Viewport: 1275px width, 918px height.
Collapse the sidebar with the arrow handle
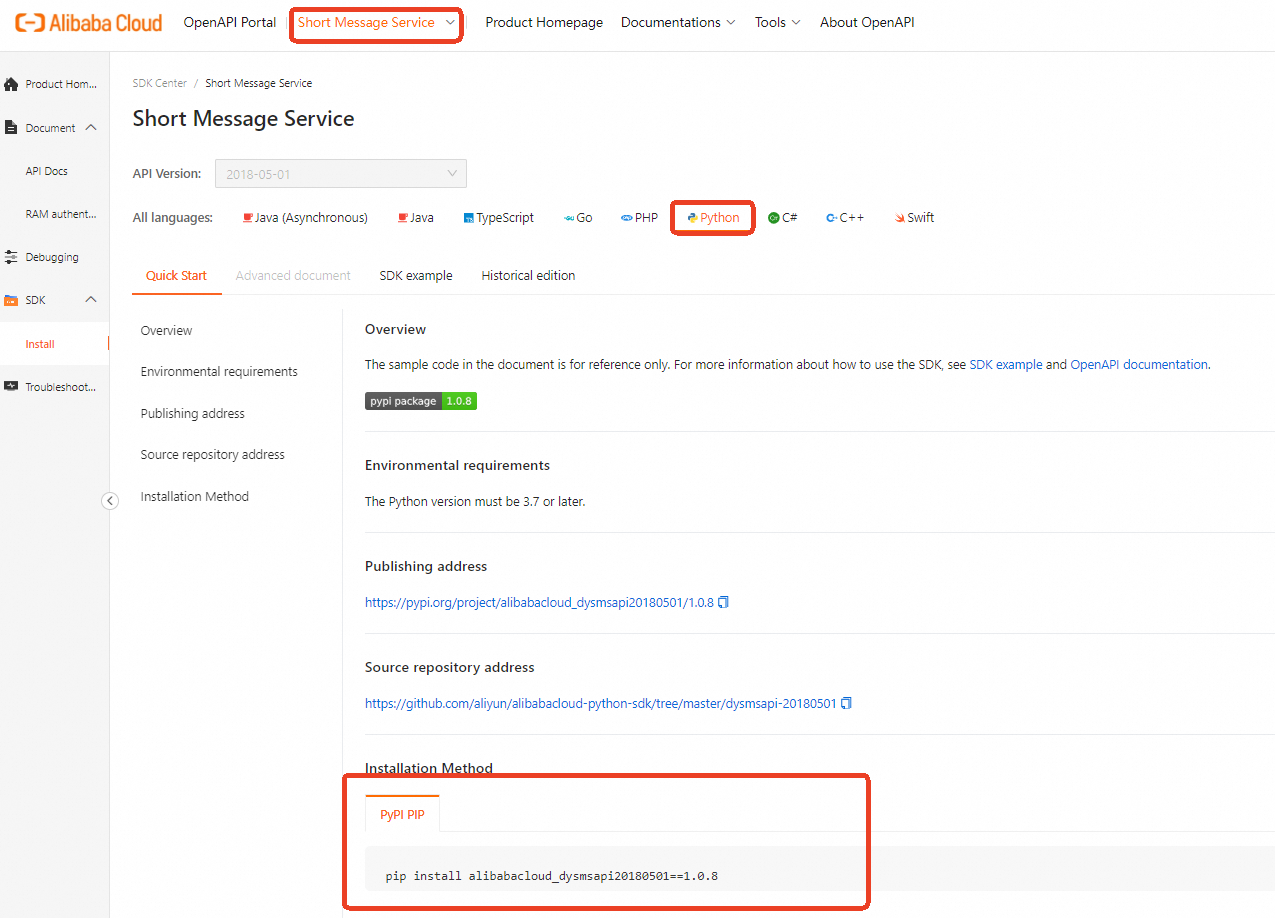(110, 501)
